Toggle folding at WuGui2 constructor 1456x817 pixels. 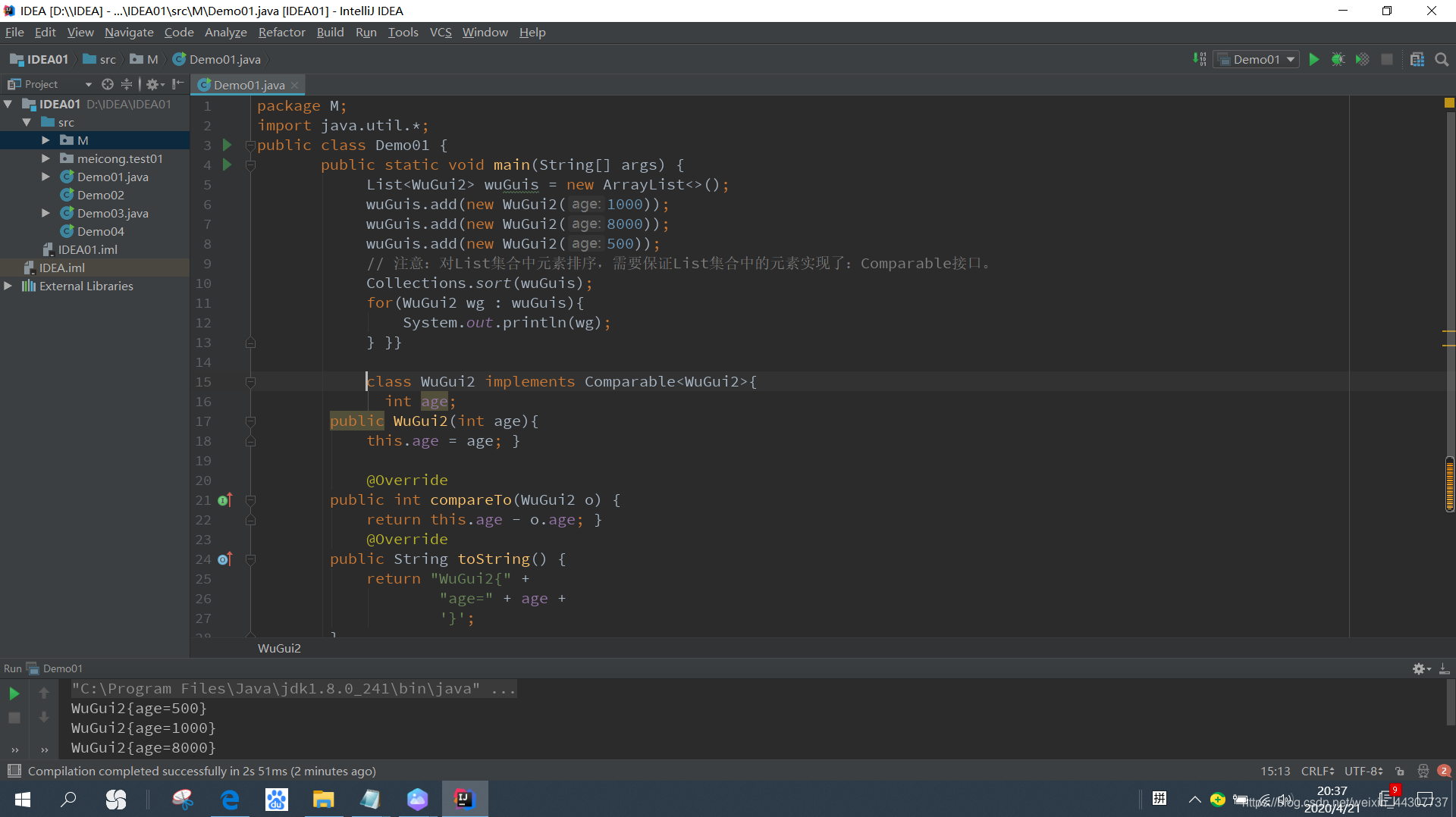250,421
